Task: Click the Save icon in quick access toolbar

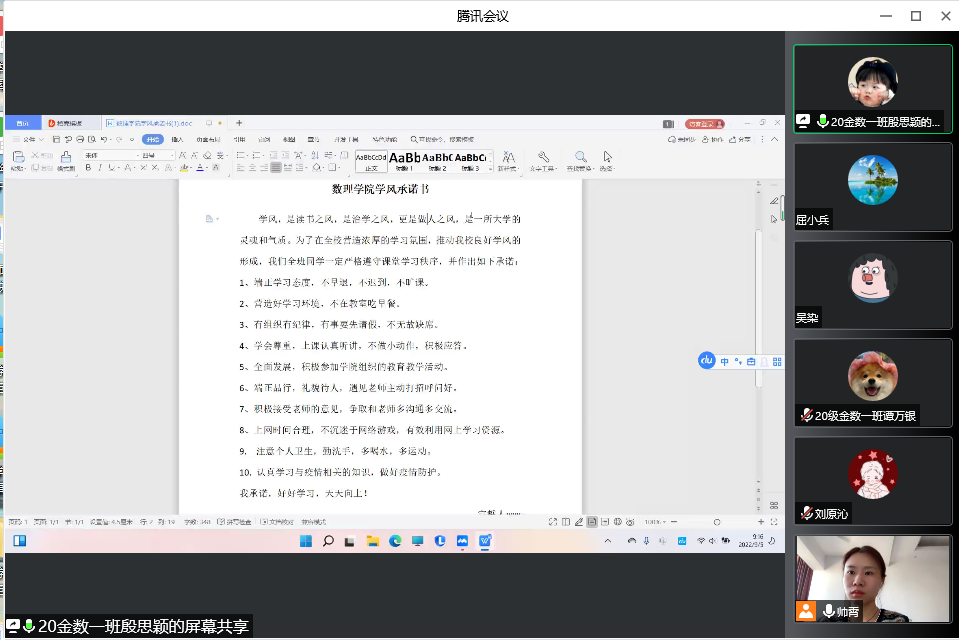Action: [x=56, y=139]
